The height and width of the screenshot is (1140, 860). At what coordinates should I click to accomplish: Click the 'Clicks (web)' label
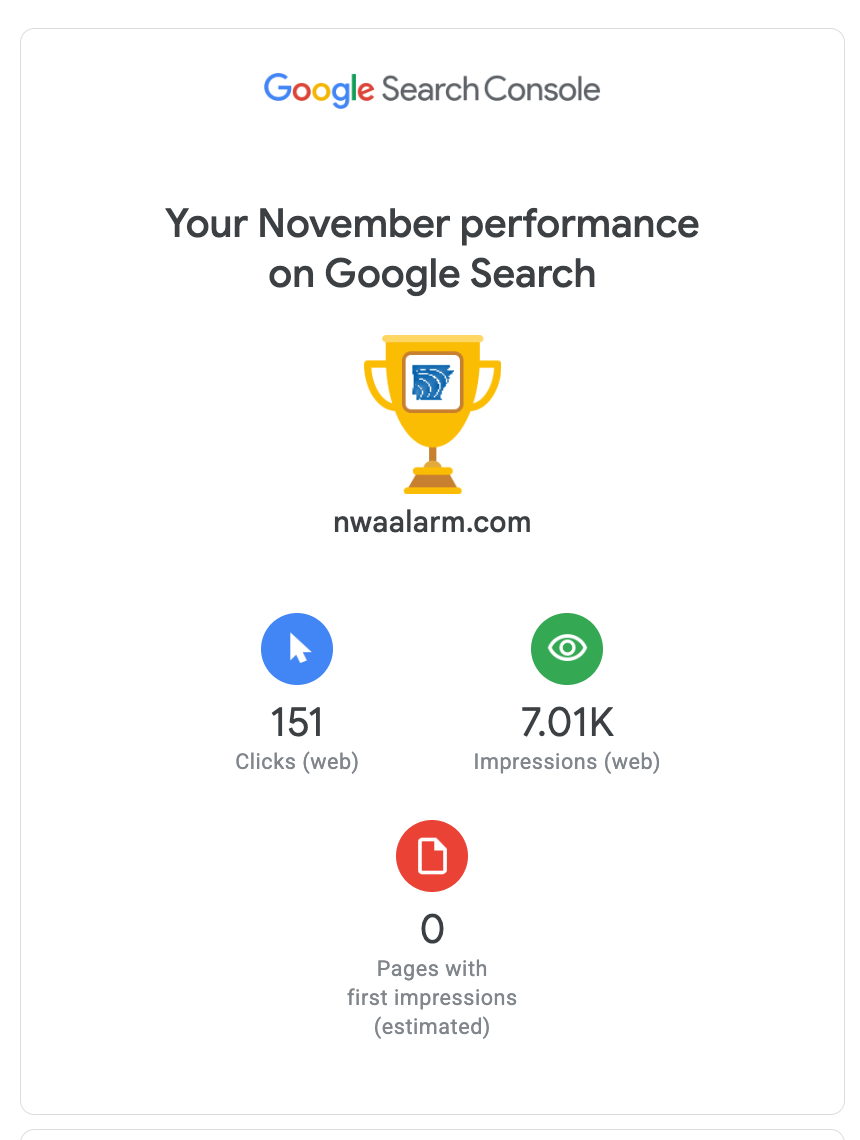coord(297,762)
